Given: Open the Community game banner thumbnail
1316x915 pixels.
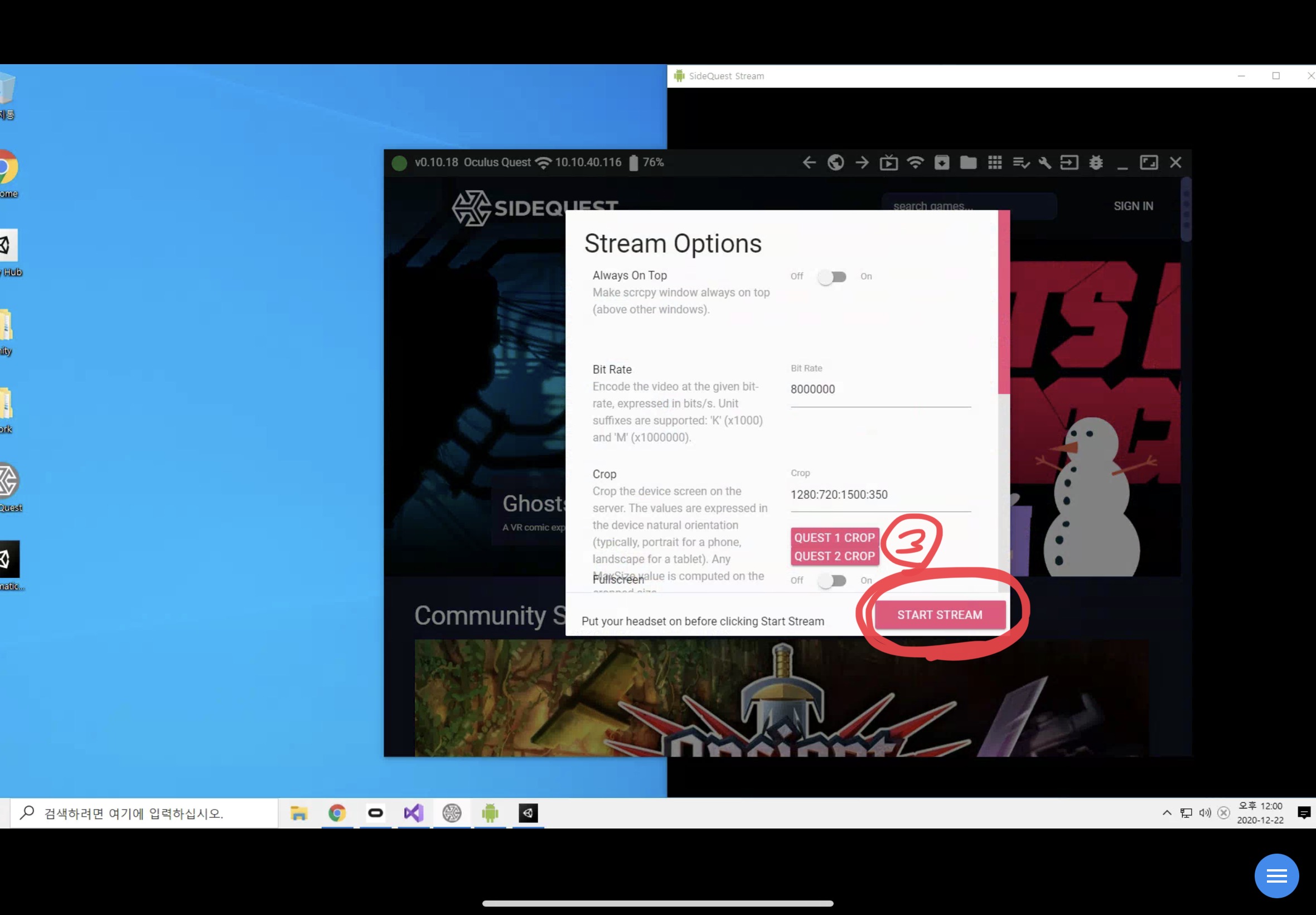Looking at the screenshot, I should [781, 698].
